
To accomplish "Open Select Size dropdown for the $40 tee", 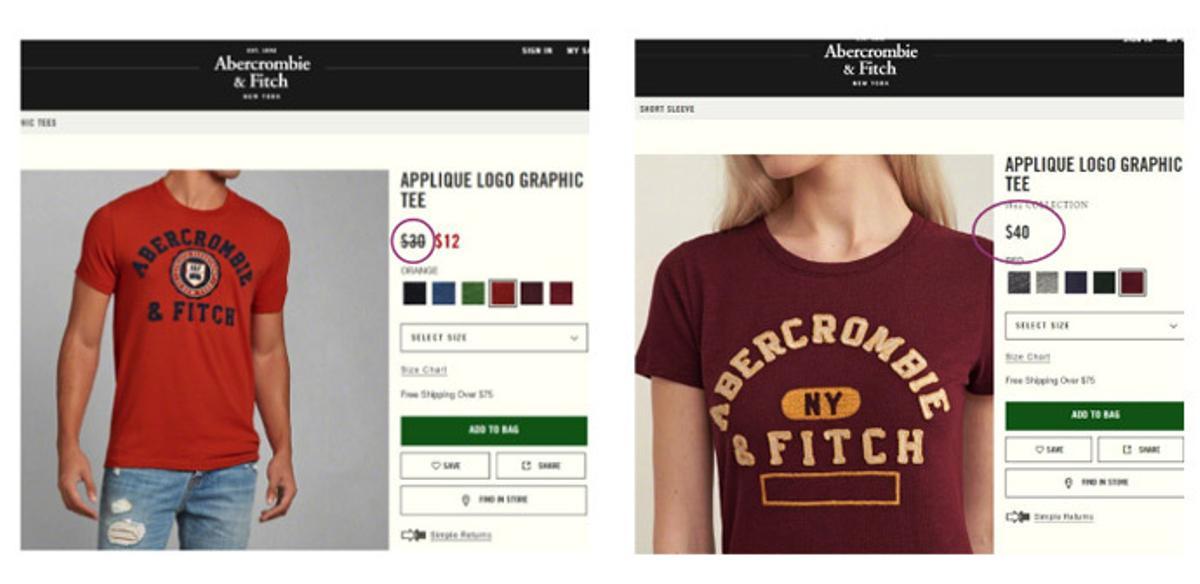I will click(1094, 326).
